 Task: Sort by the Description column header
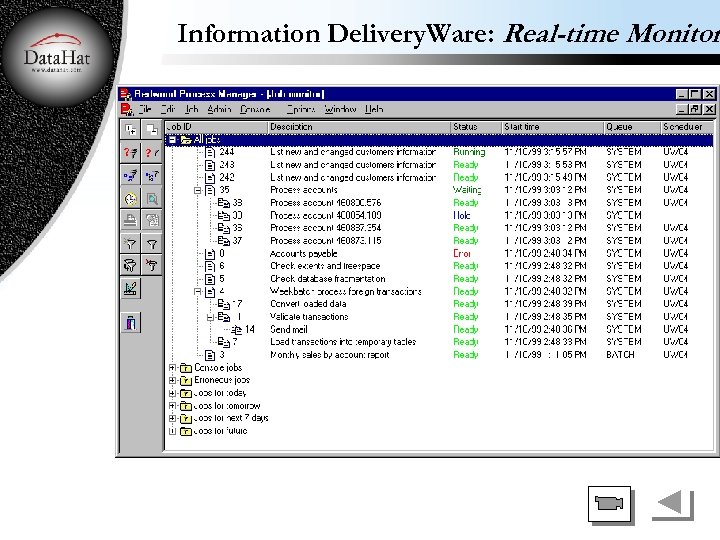(359, 127)
